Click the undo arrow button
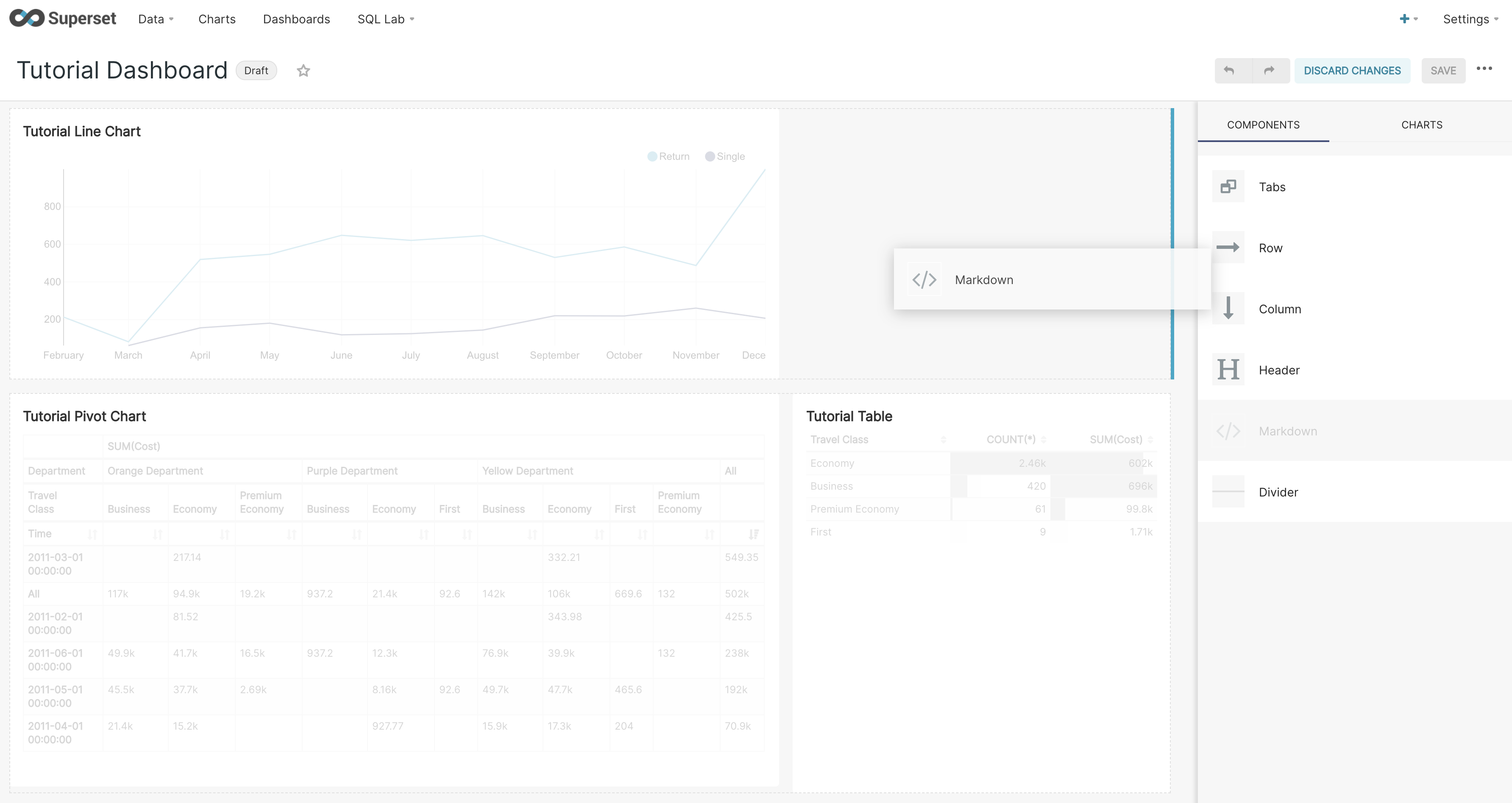 [x=1229, y=70]
